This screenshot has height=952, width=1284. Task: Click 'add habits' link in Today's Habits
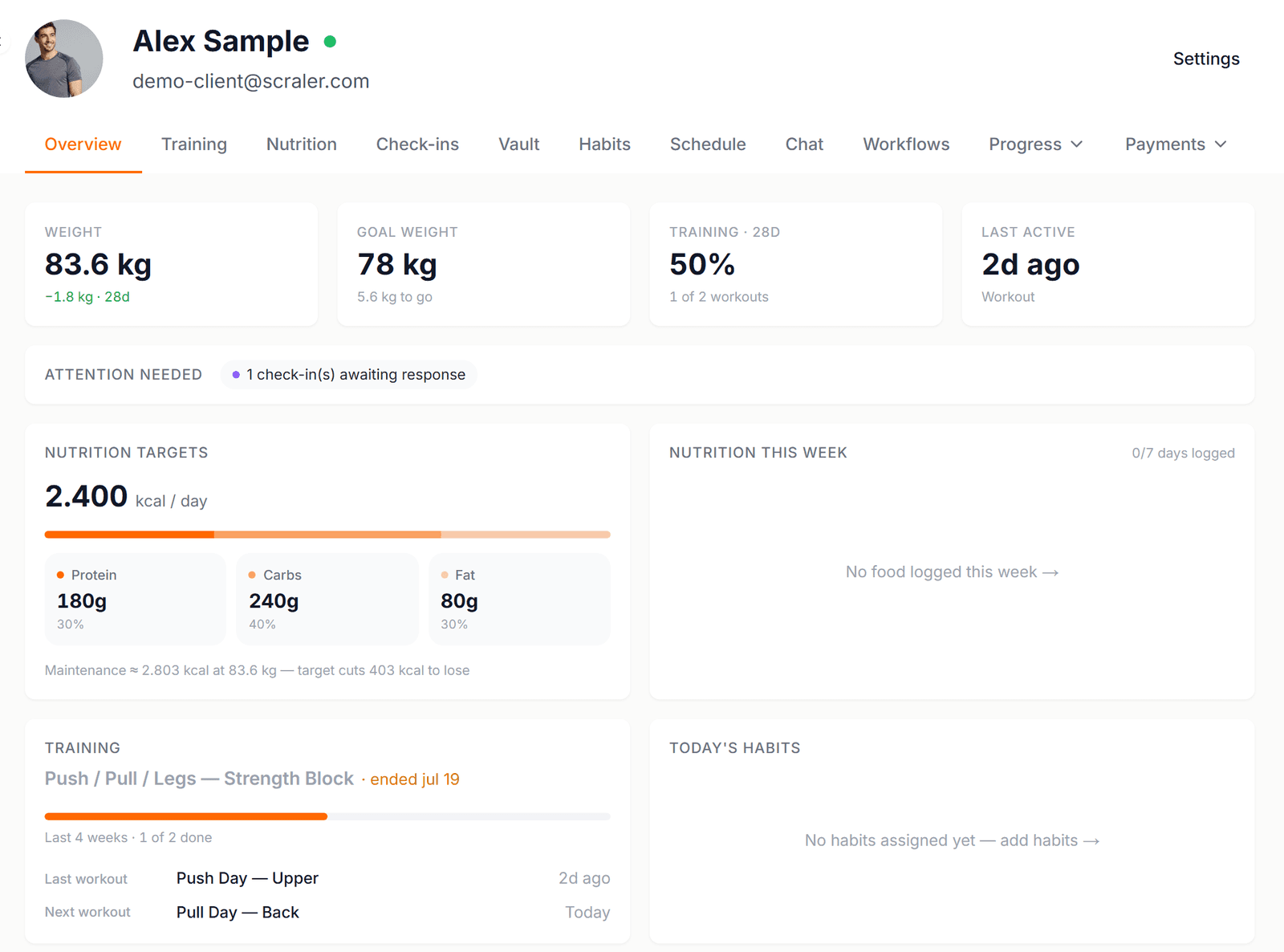pyautogui.click(x=1049, y=840)
